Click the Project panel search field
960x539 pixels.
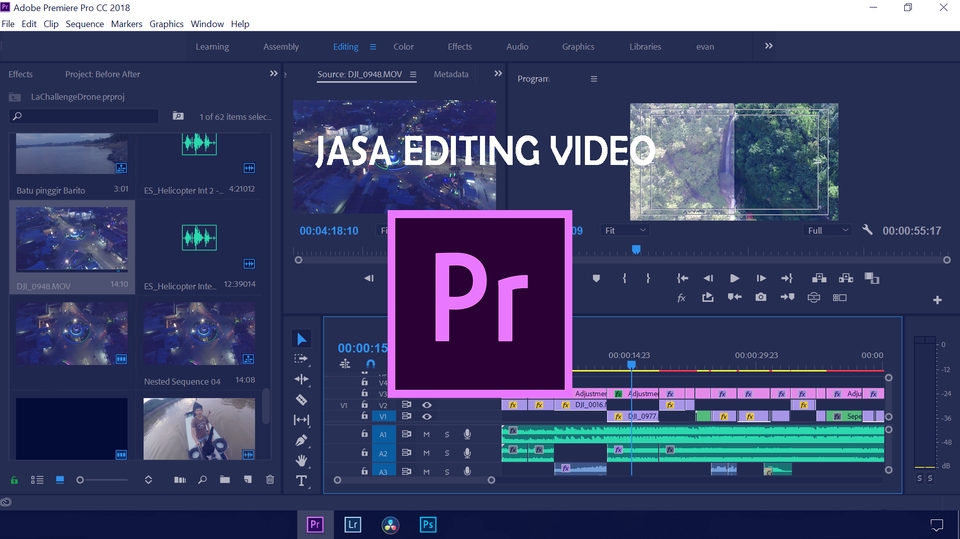(83, 116)
